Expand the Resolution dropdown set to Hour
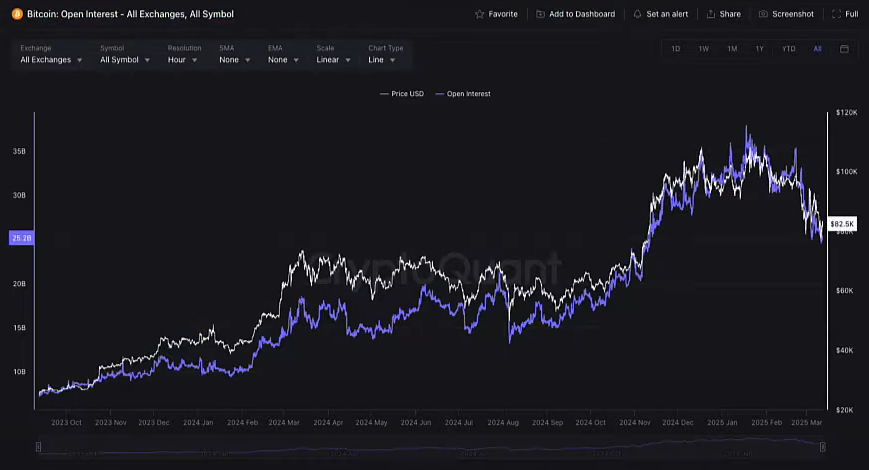 tap(183, 60)
